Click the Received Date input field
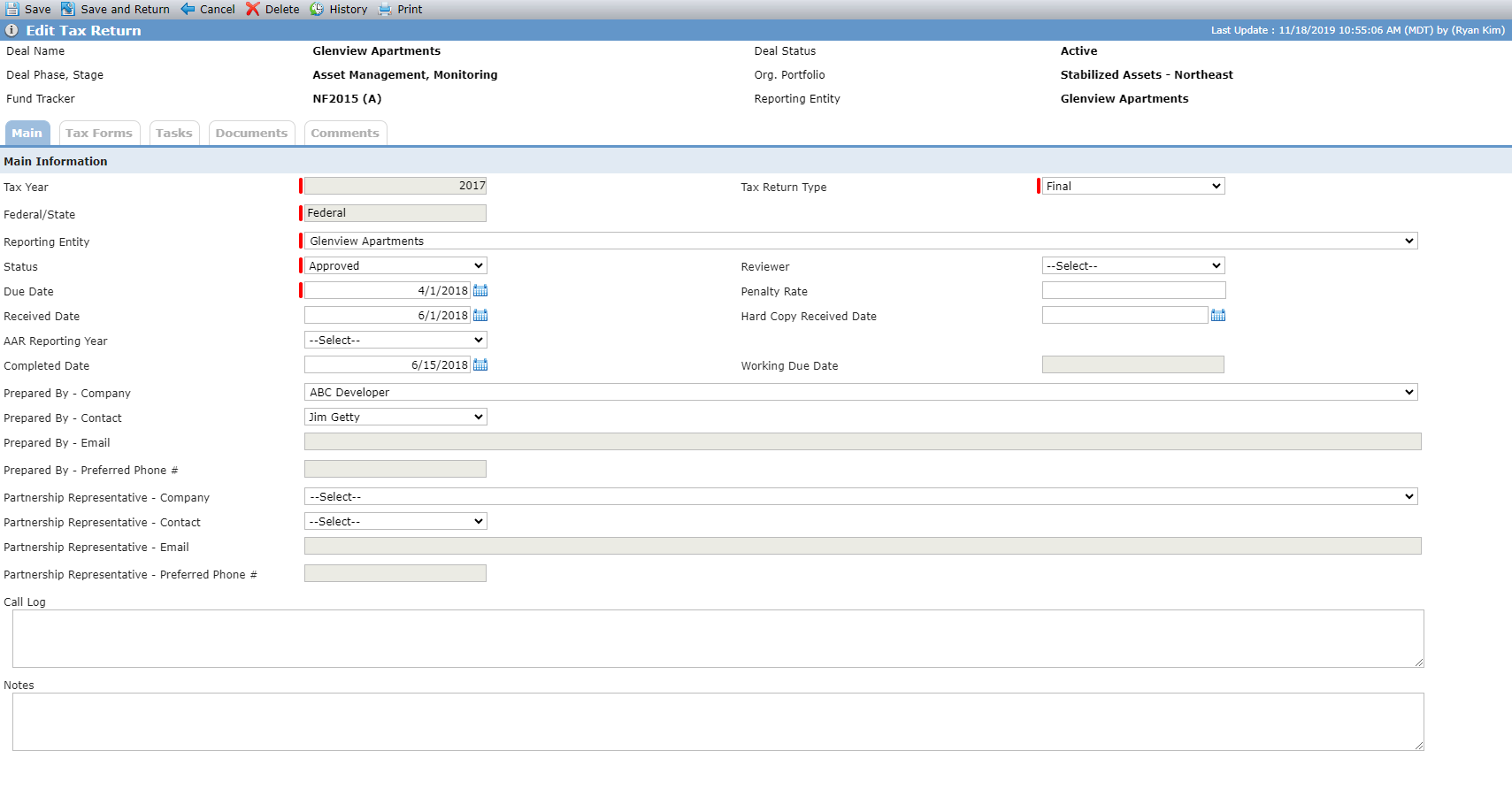Screen dimensions: 1512x797 point(388,315)
